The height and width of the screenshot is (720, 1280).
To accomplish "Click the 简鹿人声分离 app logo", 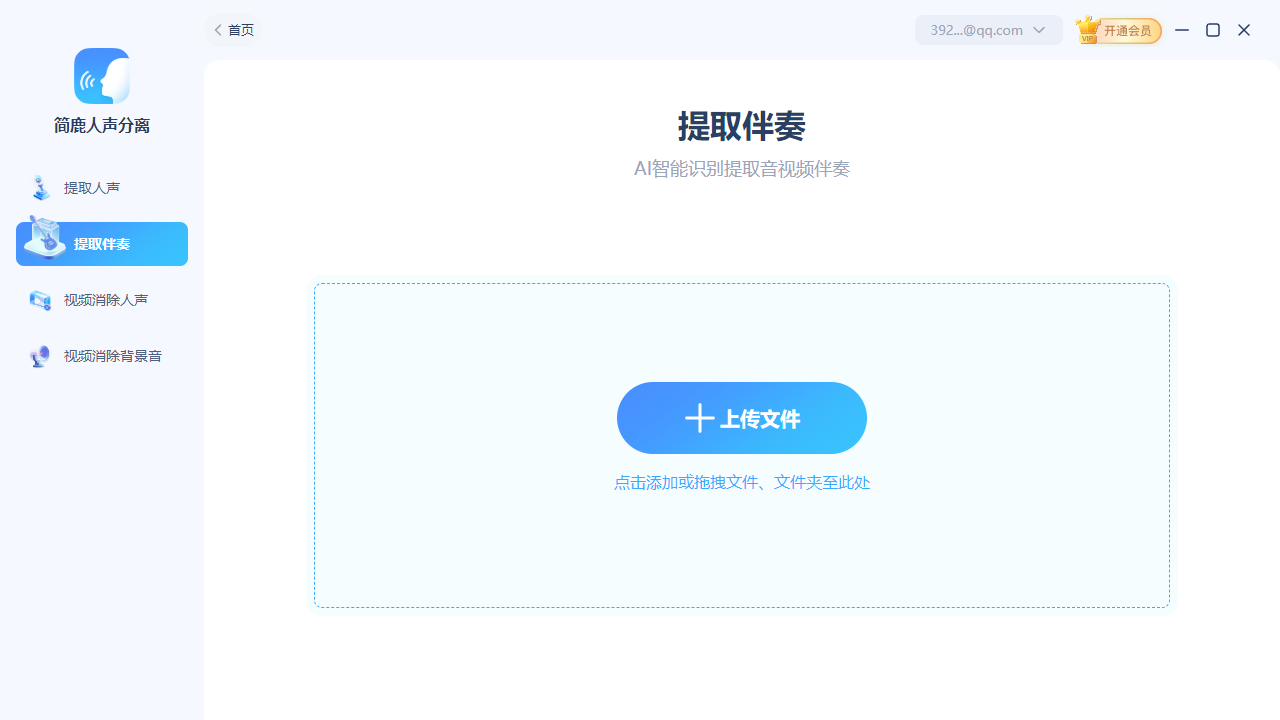I will pos(101,75).
